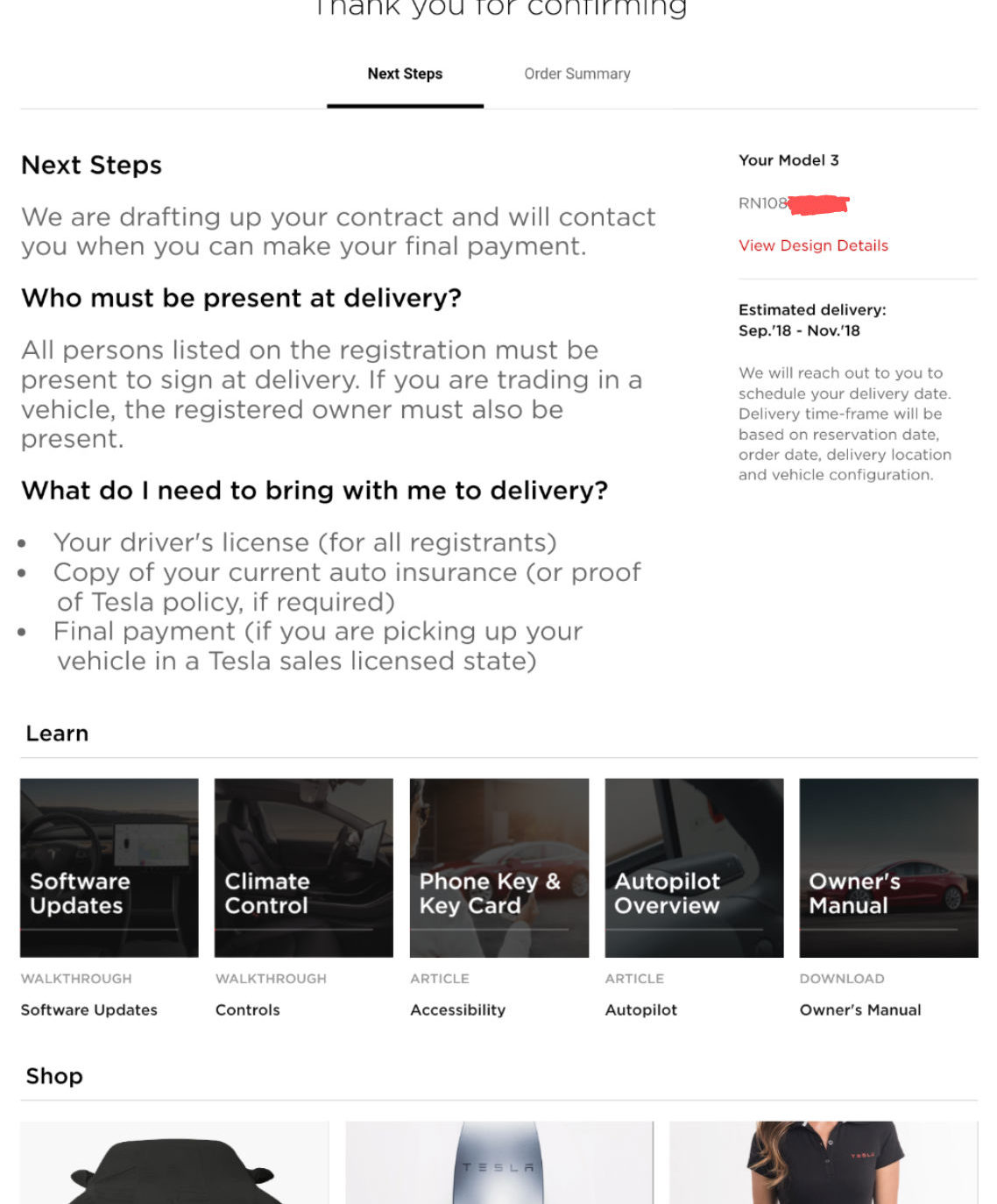Viewport: 997px width, 1204px height.
Task: Switch to the Order Summary tab
Action: pyautogui.click(x=576, y=74)
